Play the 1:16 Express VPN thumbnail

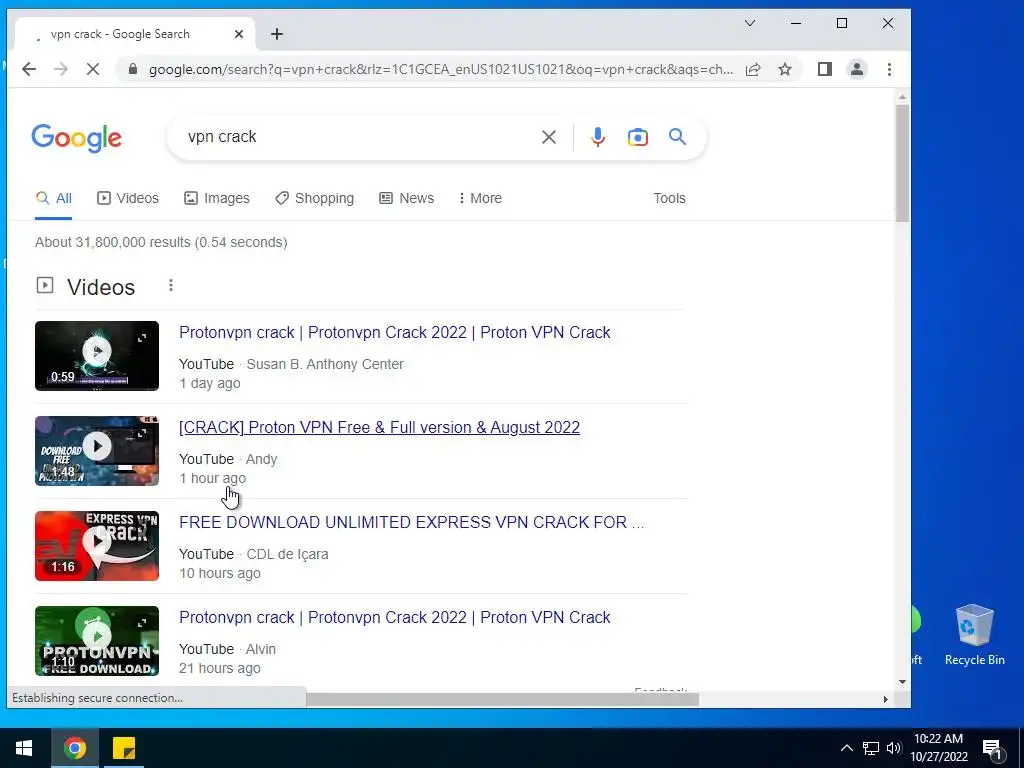97,546
